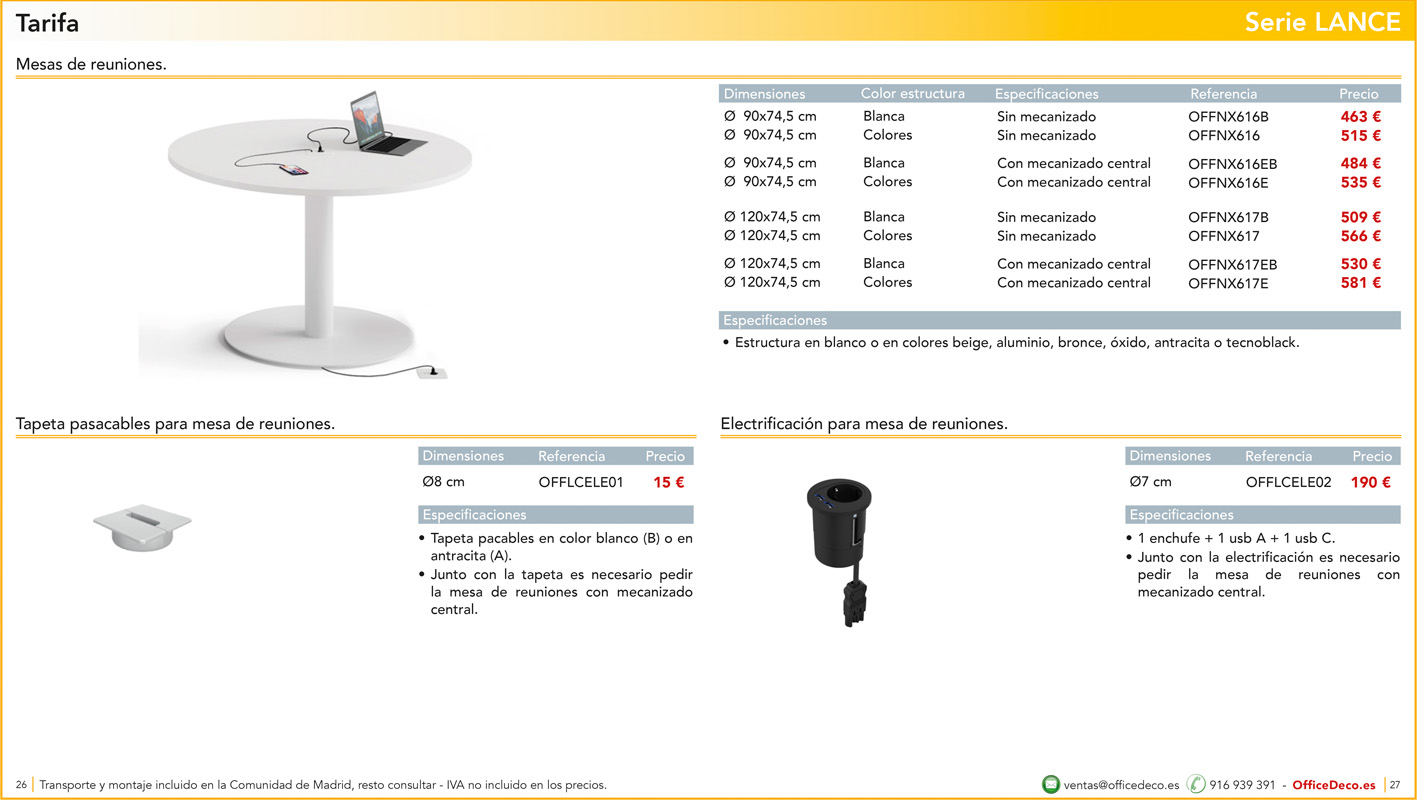Click the Especificaciones column header in the main table
The image size is (1417, 800).
pos(1047,94)
